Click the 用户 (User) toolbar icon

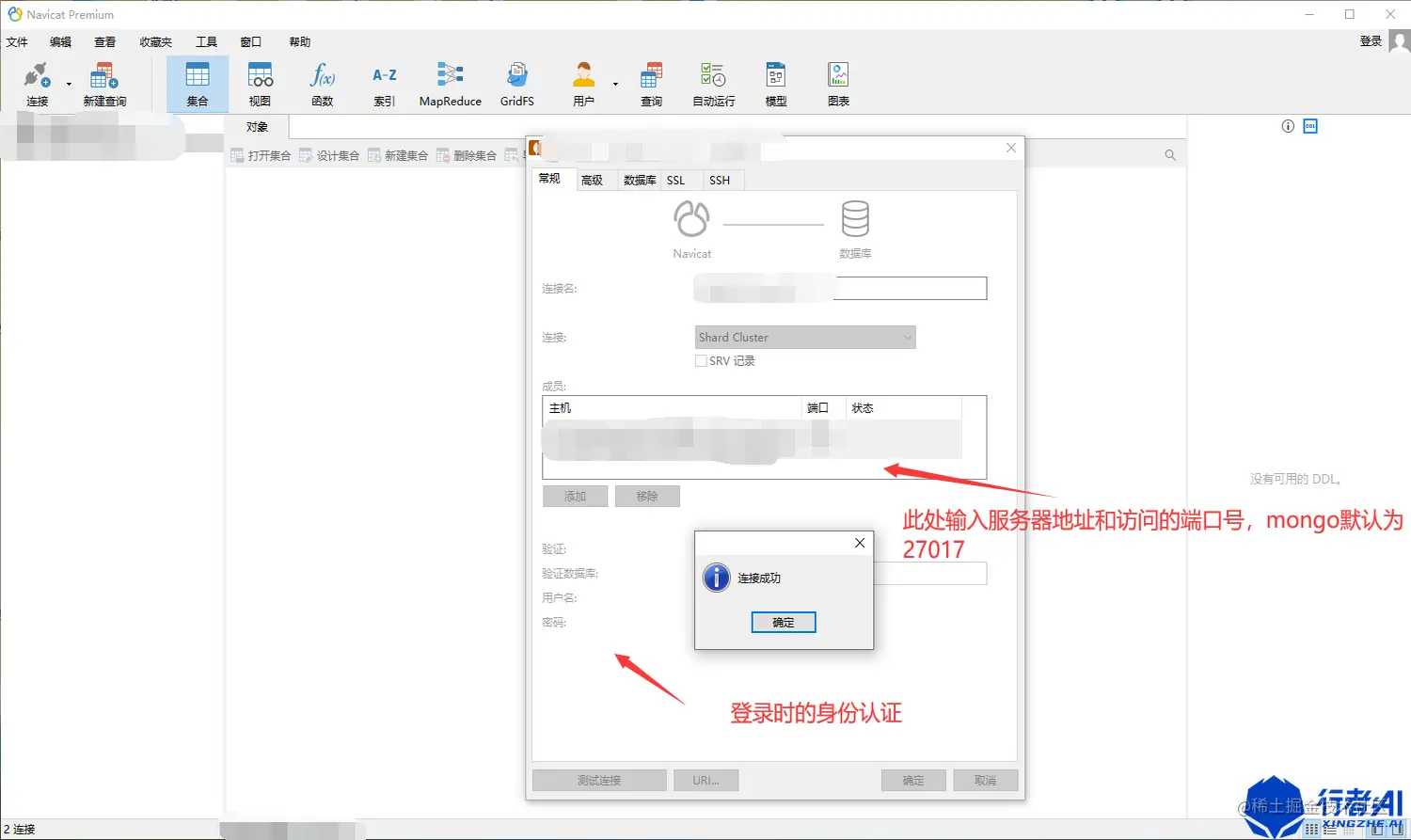click(584, 84)
